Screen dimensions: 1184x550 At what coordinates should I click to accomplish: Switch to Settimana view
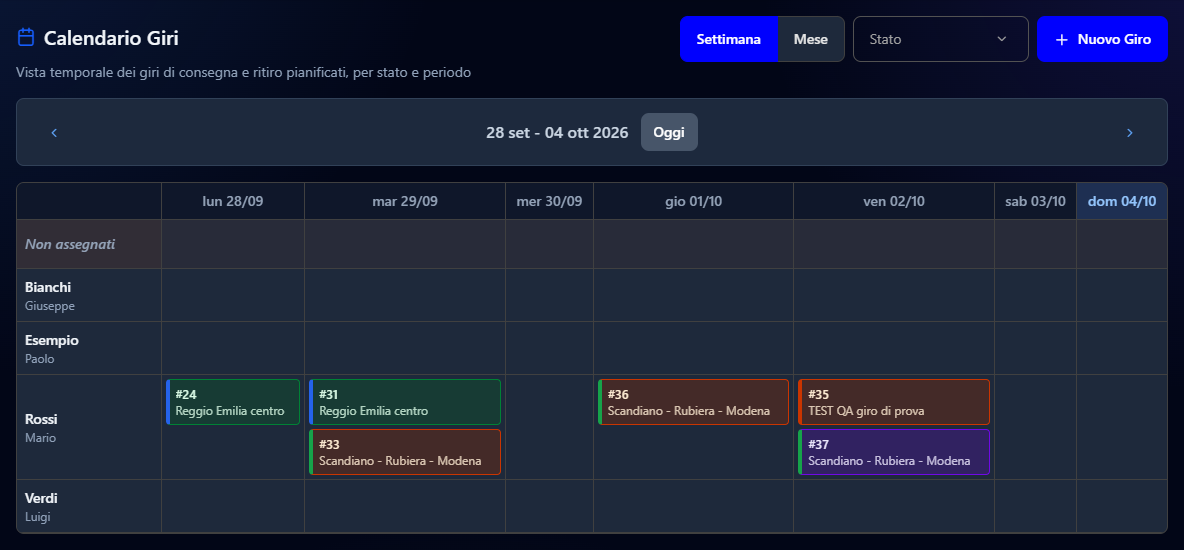point(728,39)
